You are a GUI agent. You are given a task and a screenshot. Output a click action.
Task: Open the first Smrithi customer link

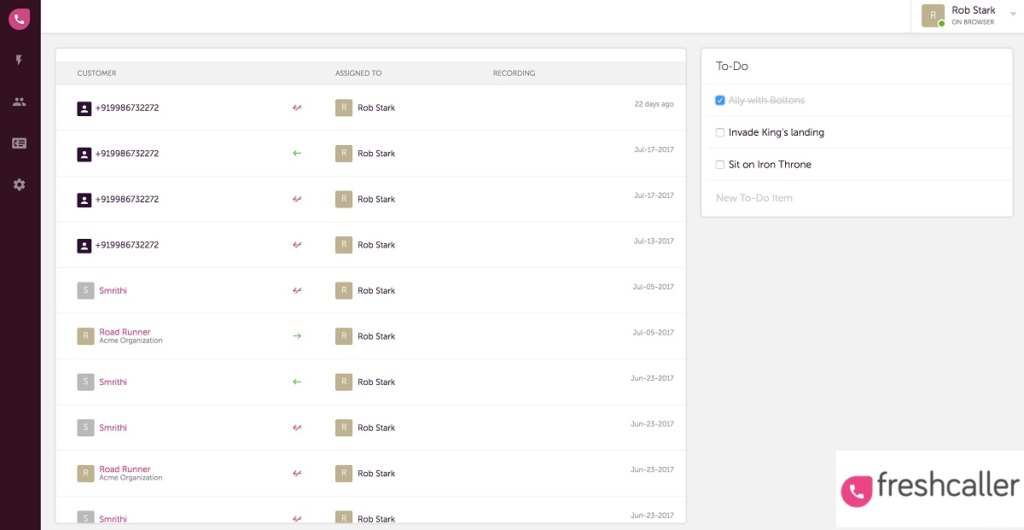click(113, 291)
